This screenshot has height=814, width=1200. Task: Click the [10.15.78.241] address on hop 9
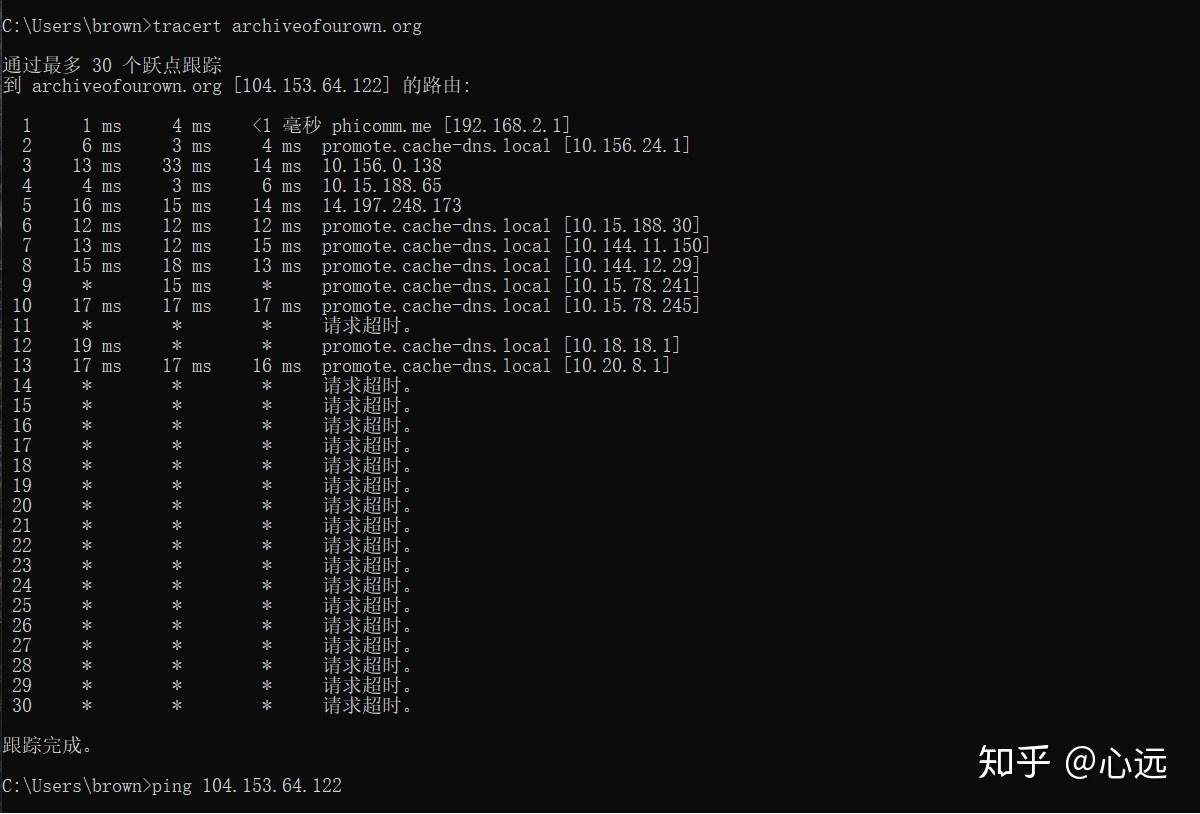point(632,286)
